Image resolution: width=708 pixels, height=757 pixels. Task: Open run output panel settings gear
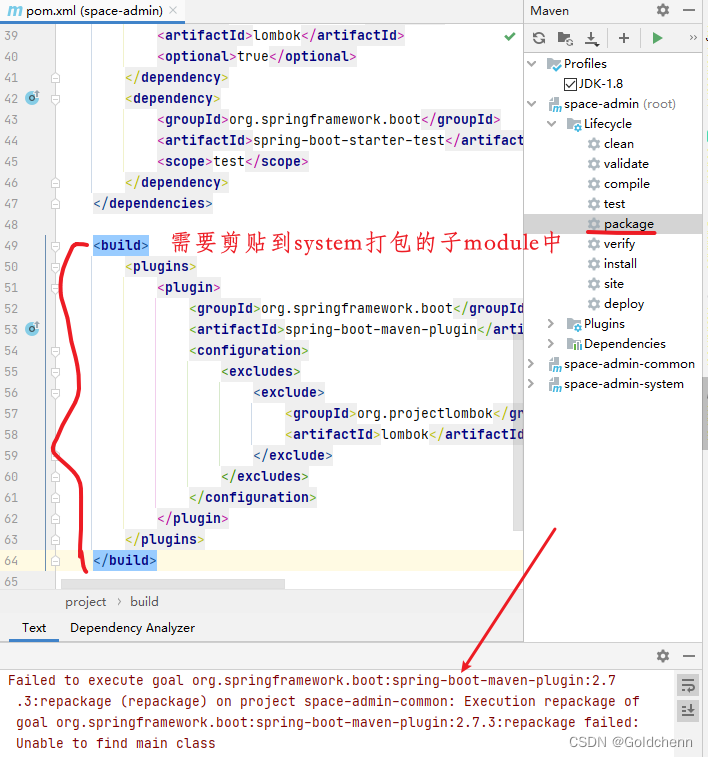pos(663,656)
